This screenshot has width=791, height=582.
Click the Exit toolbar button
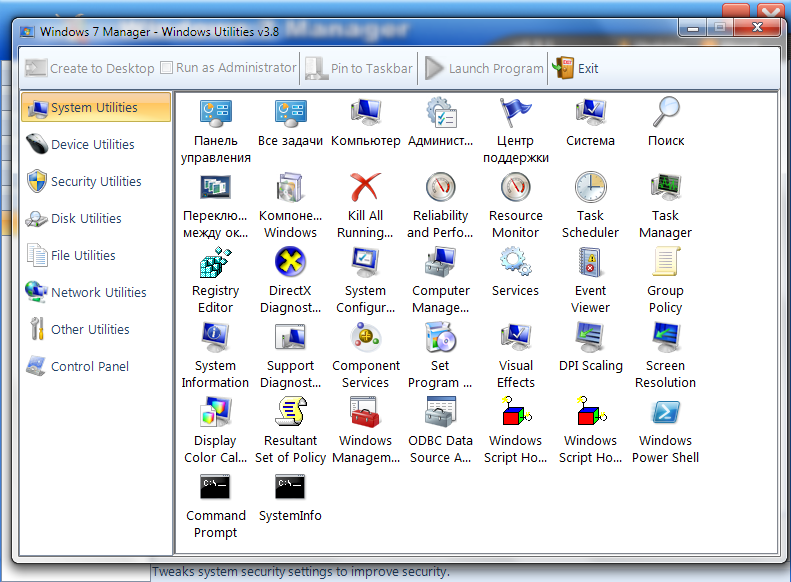pyautogui.click(x=576, y=68)
